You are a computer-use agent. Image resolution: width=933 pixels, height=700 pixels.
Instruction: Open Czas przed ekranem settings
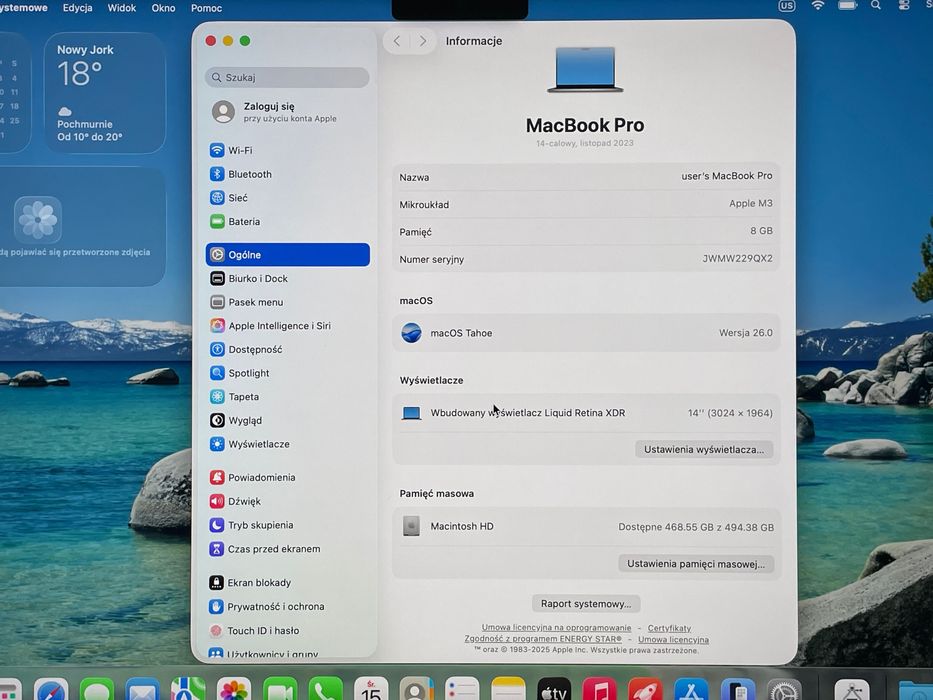coord(264,549)
